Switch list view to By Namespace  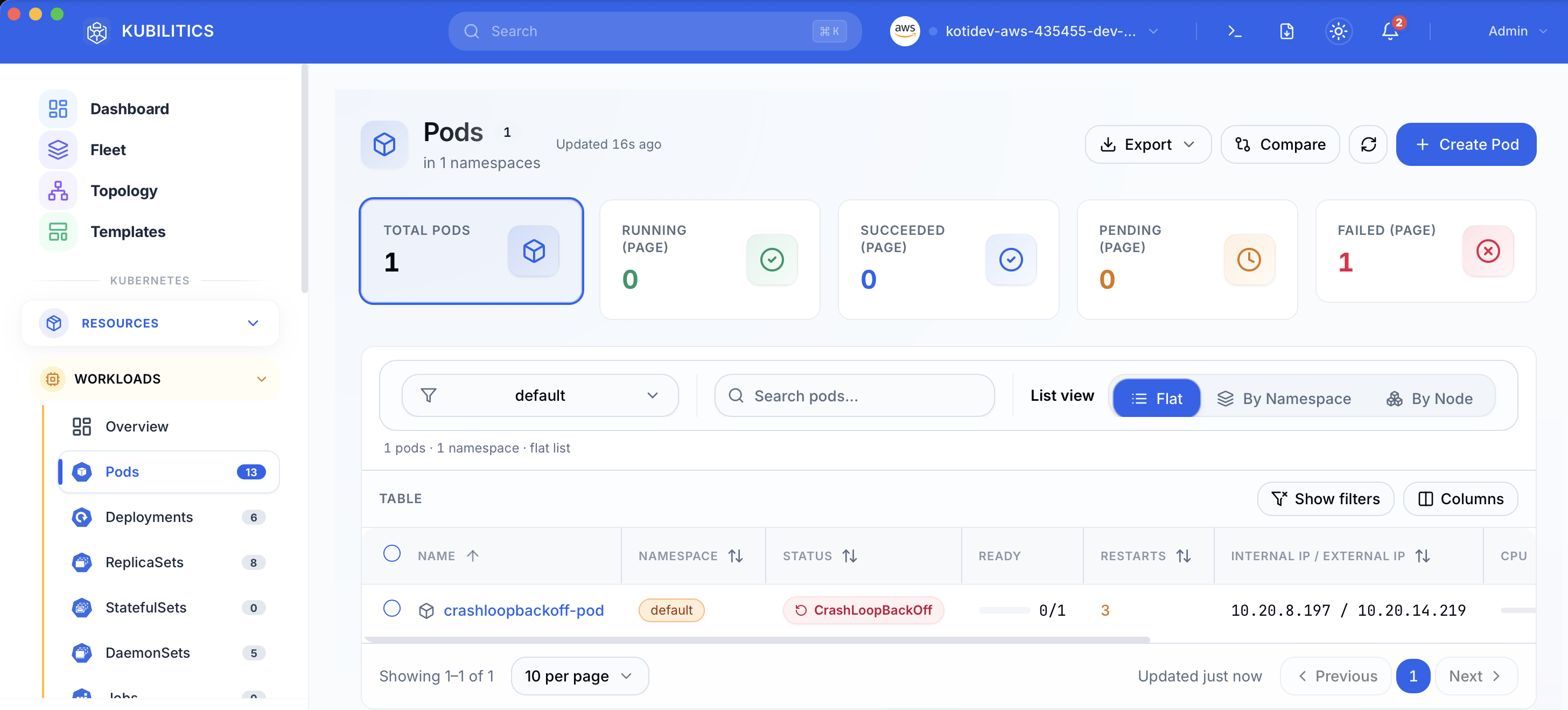pyautogui.click(x=1284, y=398)
